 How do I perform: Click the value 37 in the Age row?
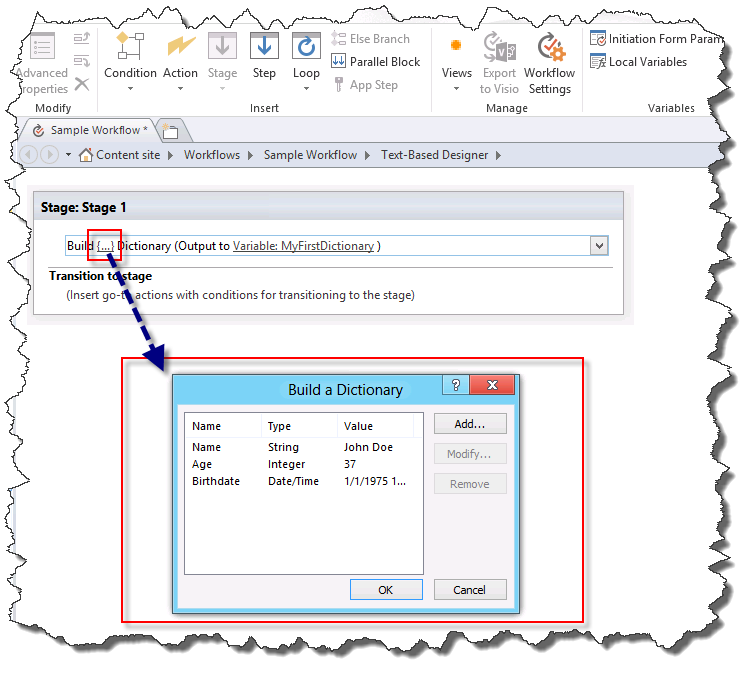(x=350, y=464)
